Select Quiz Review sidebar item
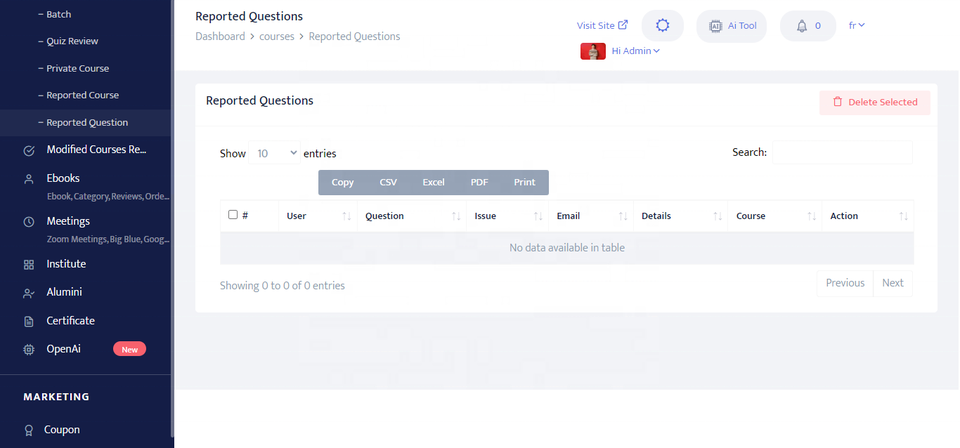 (72, 41)
